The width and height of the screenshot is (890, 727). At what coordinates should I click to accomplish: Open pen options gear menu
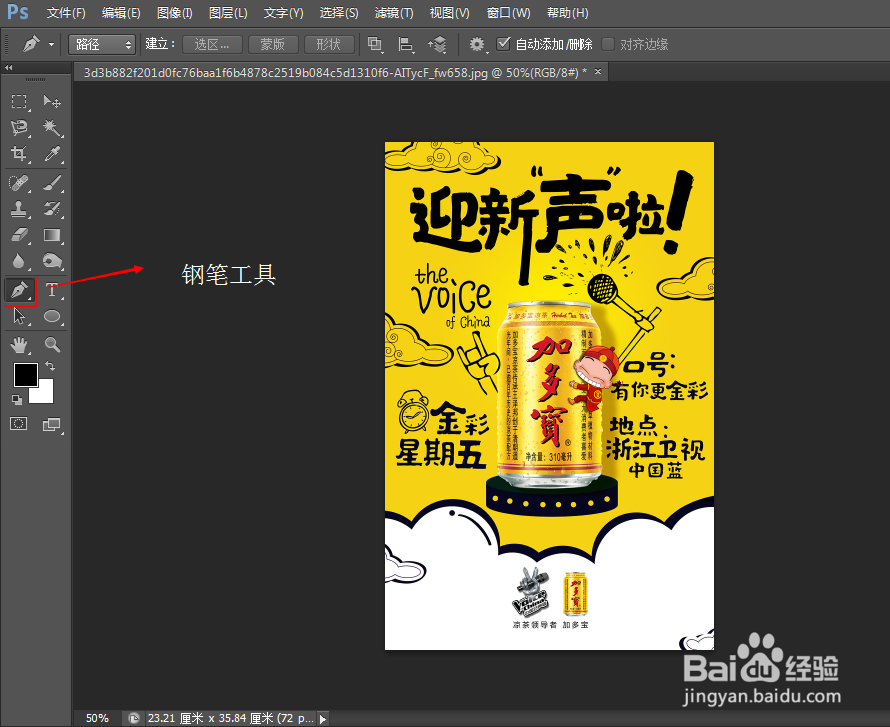point(477,44)
